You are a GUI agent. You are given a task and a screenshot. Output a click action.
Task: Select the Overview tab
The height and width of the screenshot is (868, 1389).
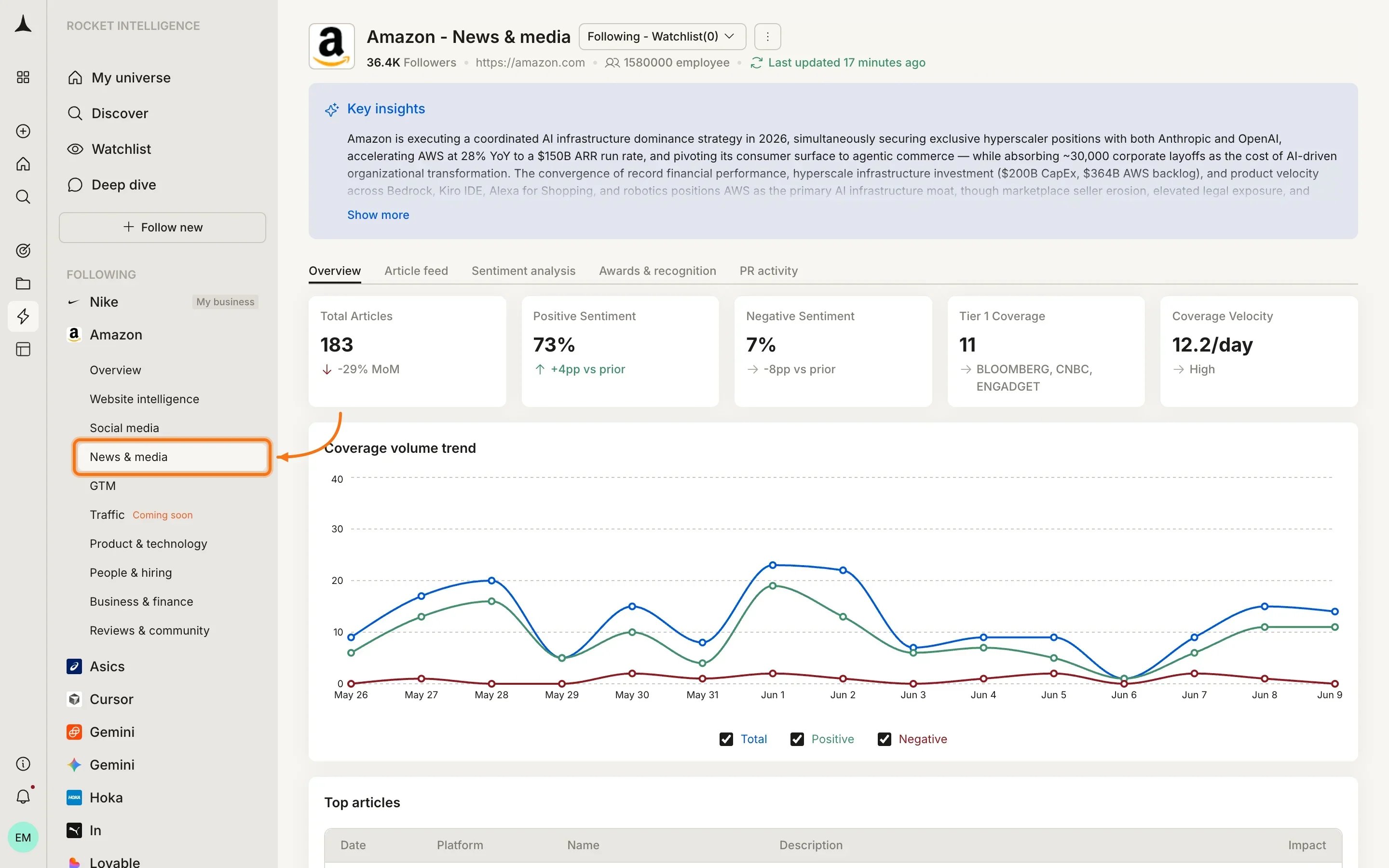335,271
